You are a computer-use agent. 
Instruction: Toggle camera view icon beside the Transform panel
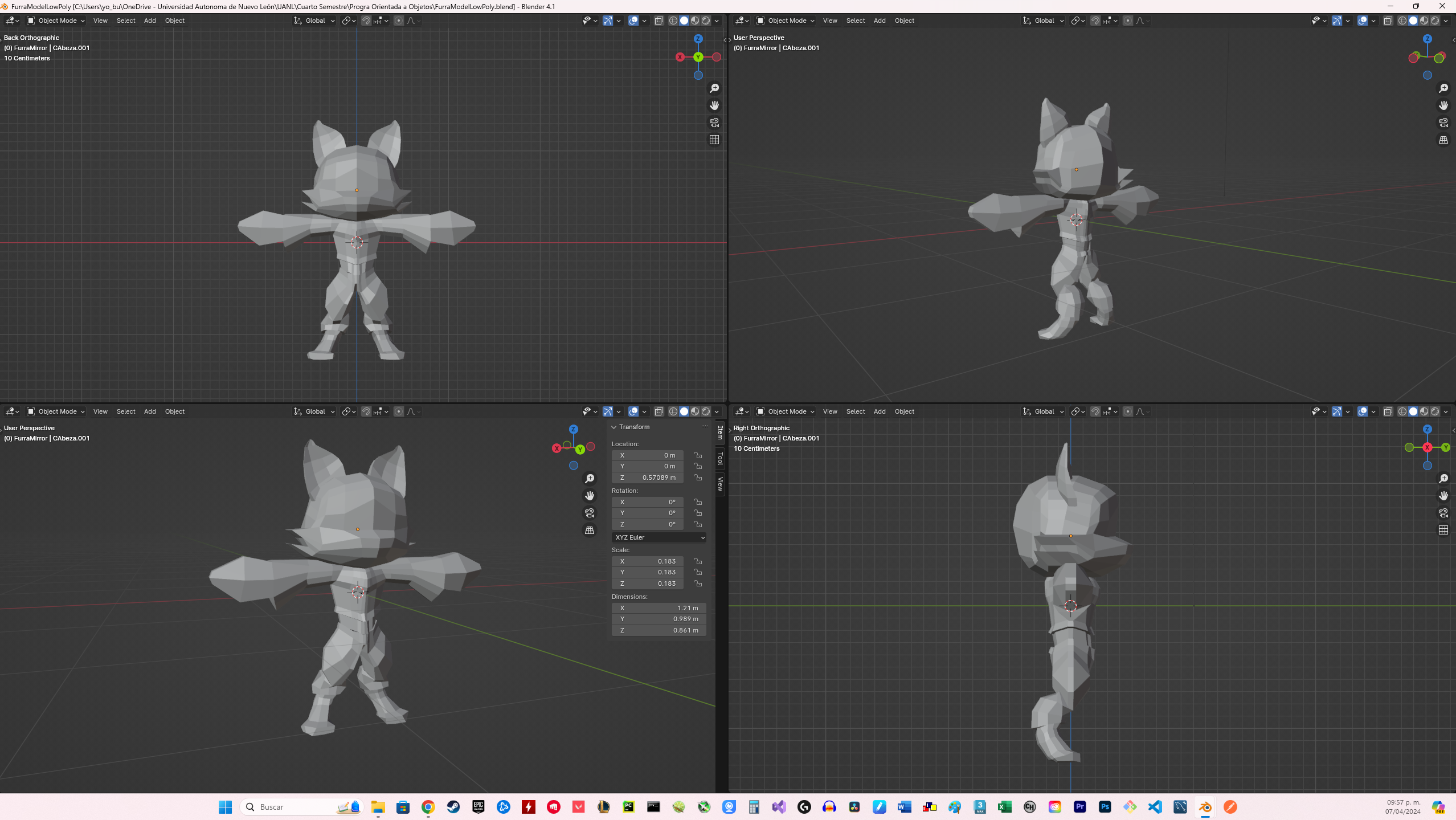(590, 513)
